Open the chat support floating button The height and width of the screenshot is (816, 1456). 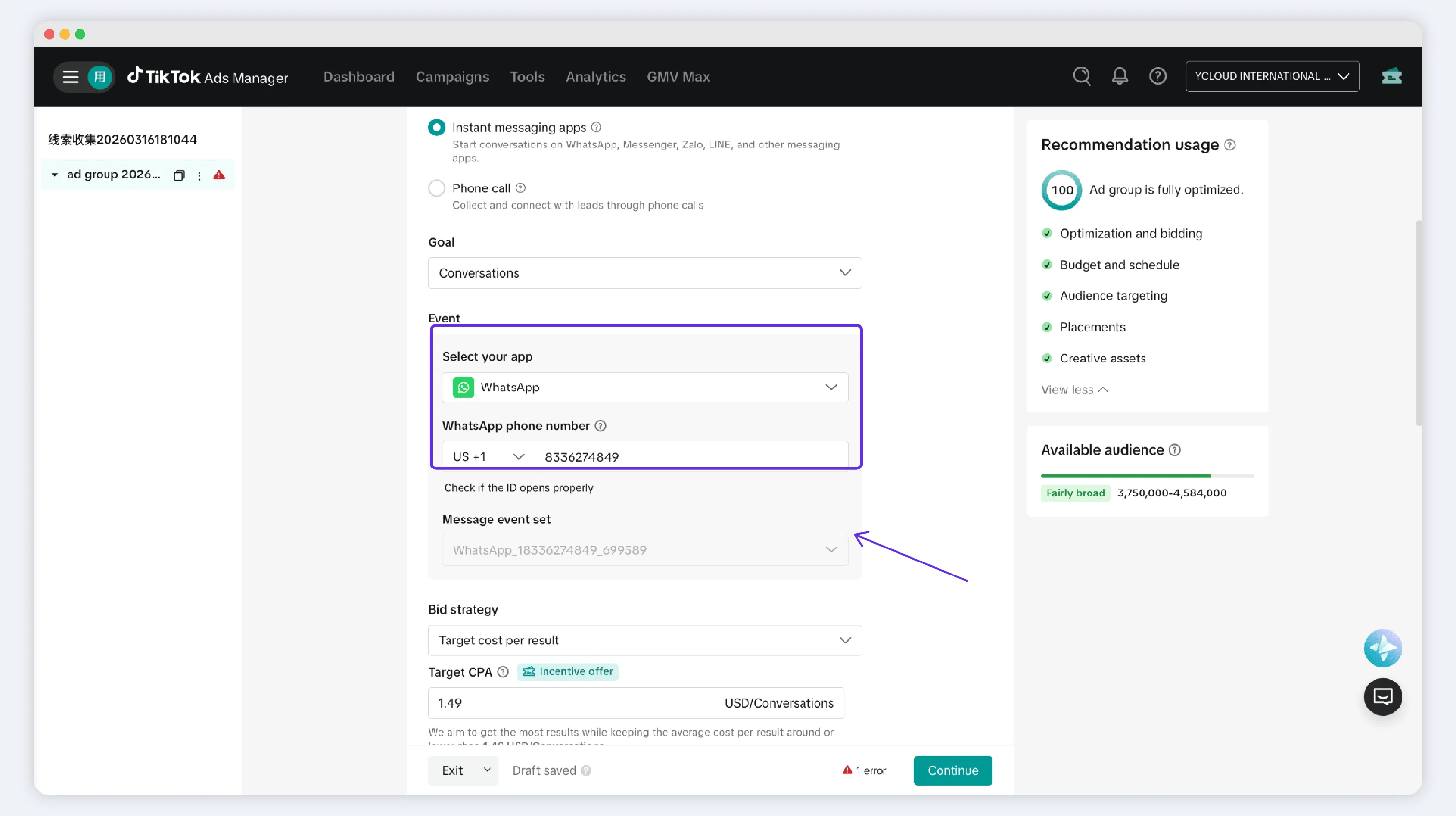[1383, 696]
